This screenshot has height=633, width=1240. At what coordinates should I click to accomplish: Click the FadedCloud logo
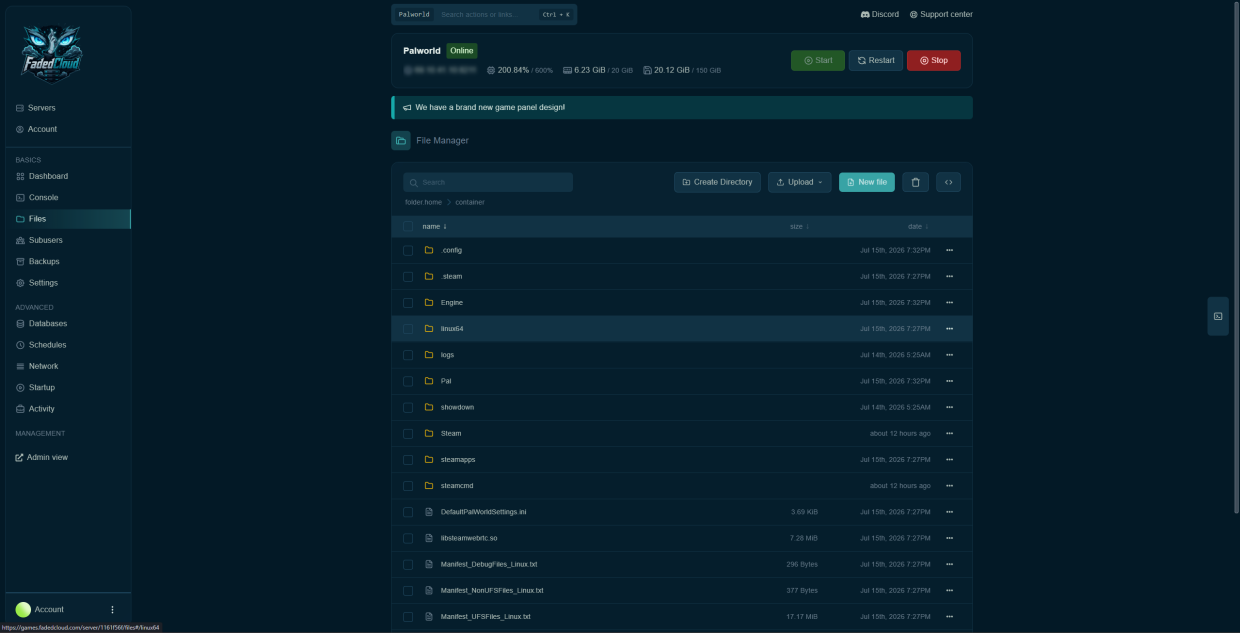52,53
